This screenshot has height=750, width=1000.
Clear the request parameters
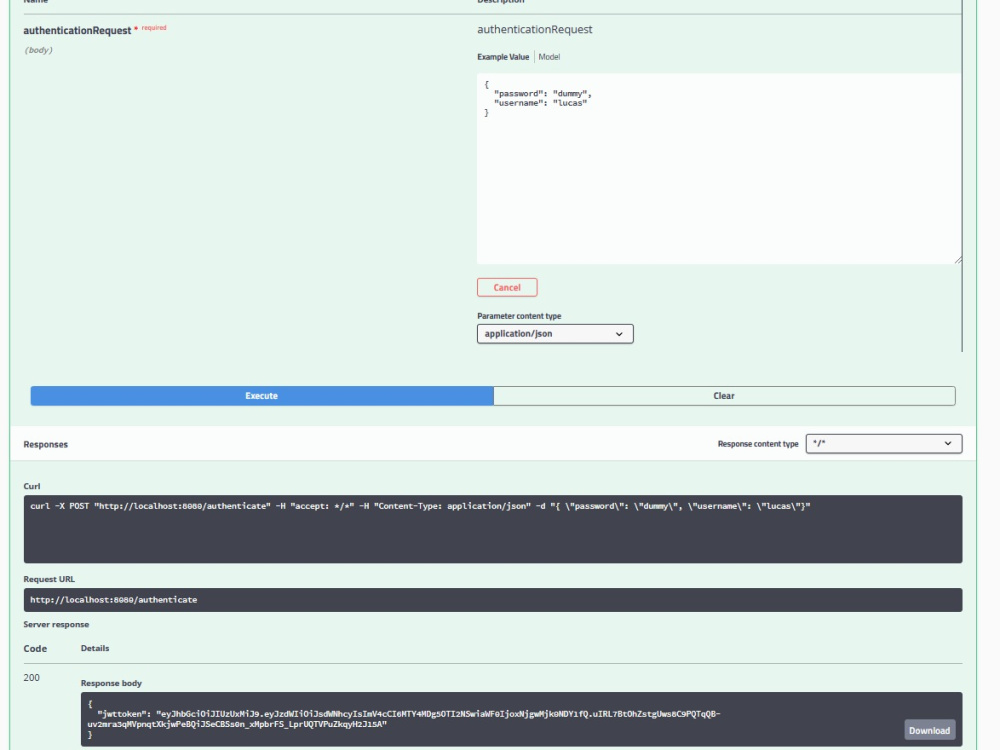click(x=722, y=395)
